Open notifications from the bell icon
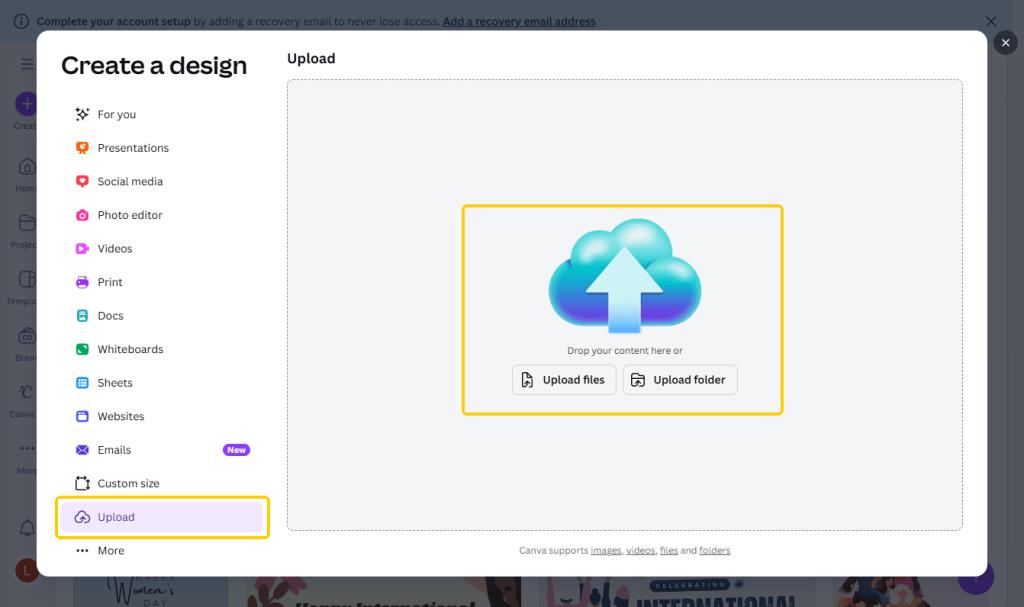1024x607 pixels. pyautogui.click(x=25, y=527)
